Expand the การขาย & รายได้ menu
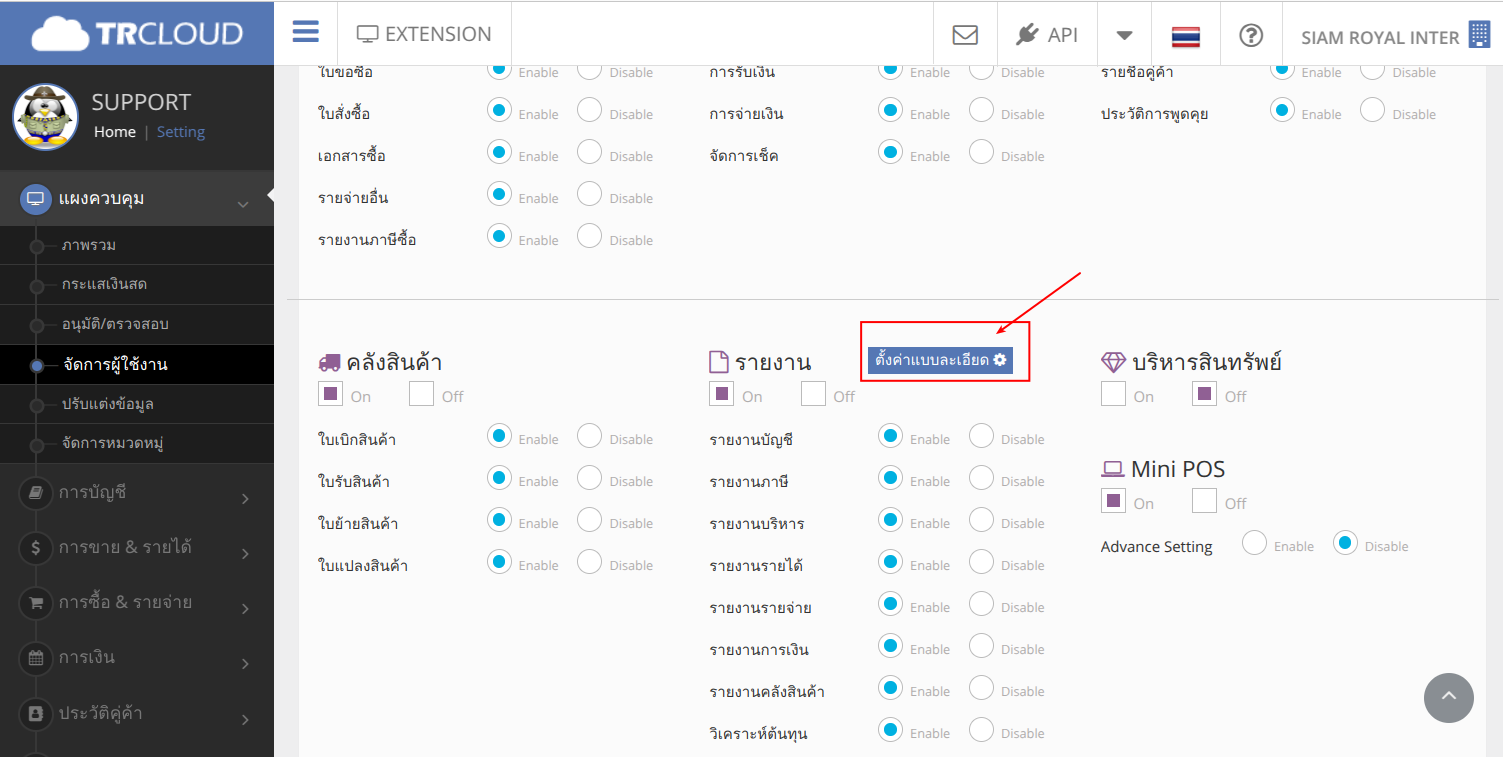Viewport: 1503px width, 757px height. tap(136, 548)
